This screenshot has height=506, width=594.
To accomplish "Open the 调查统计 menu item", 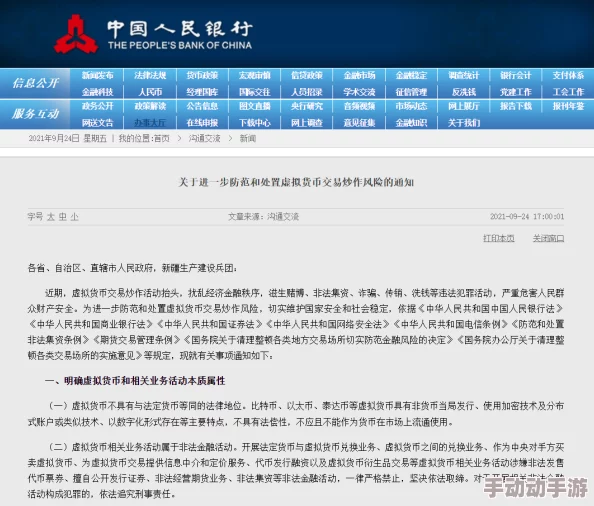I will click(464, 75).
